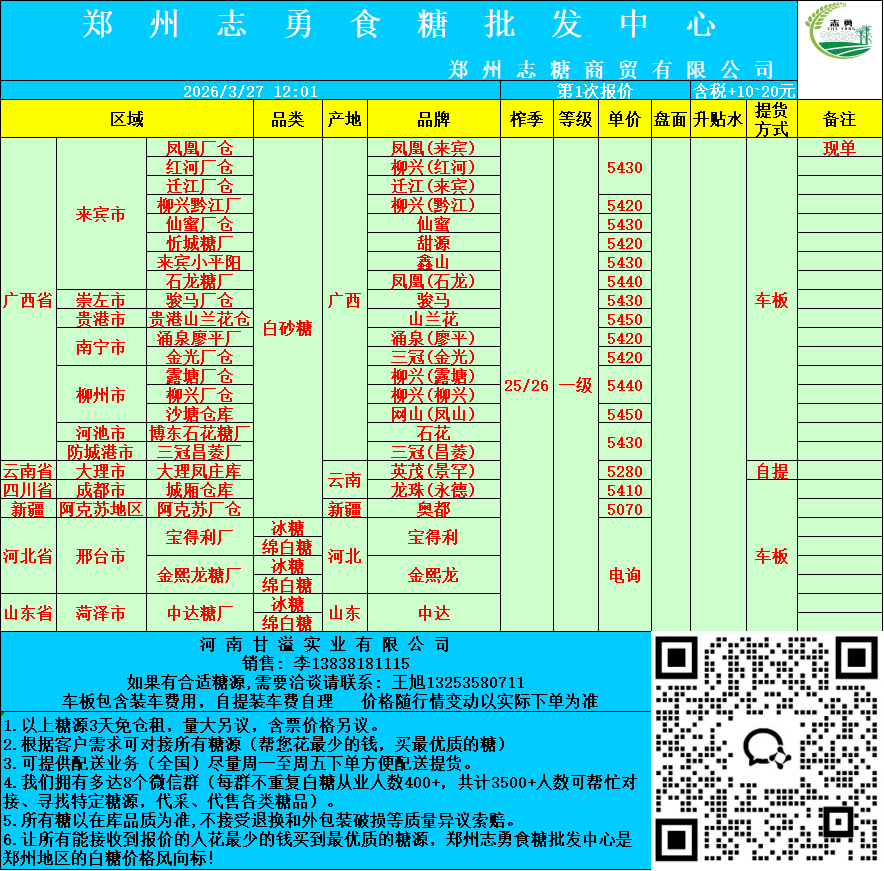884x871 pixels.
Task: Click the 第1次报价 cell
Action: (595, 91)
